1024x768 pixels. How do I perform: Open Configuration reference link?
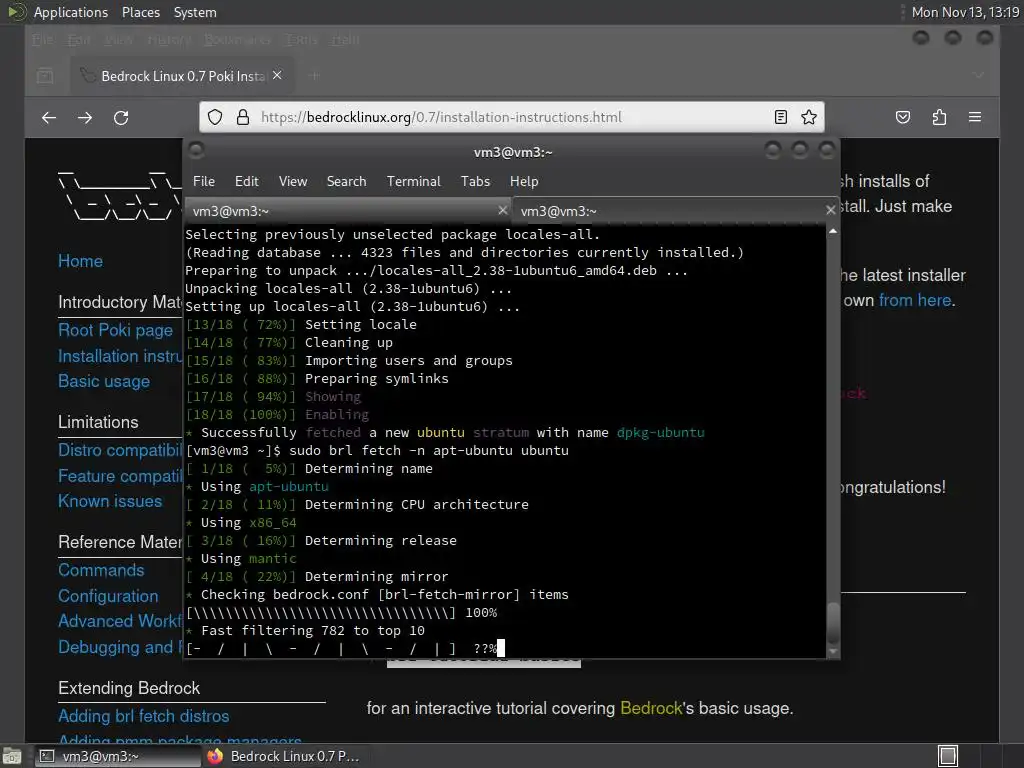tap(108, 596)
